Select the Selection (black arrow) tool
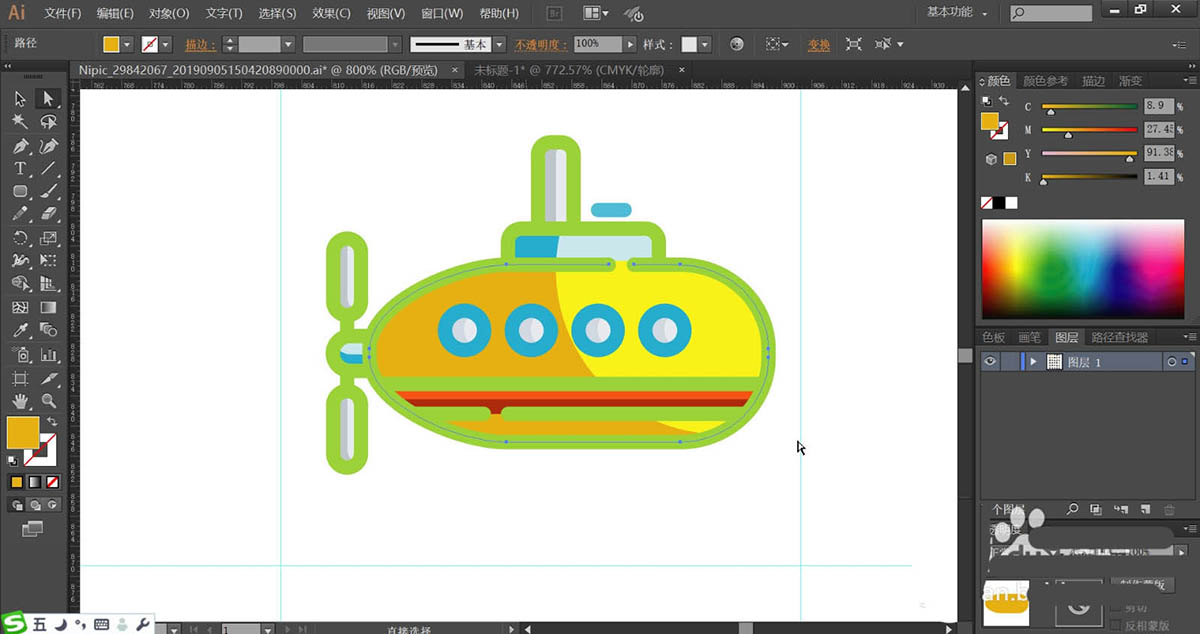1200x634 pixels. (x=20, y=98)
